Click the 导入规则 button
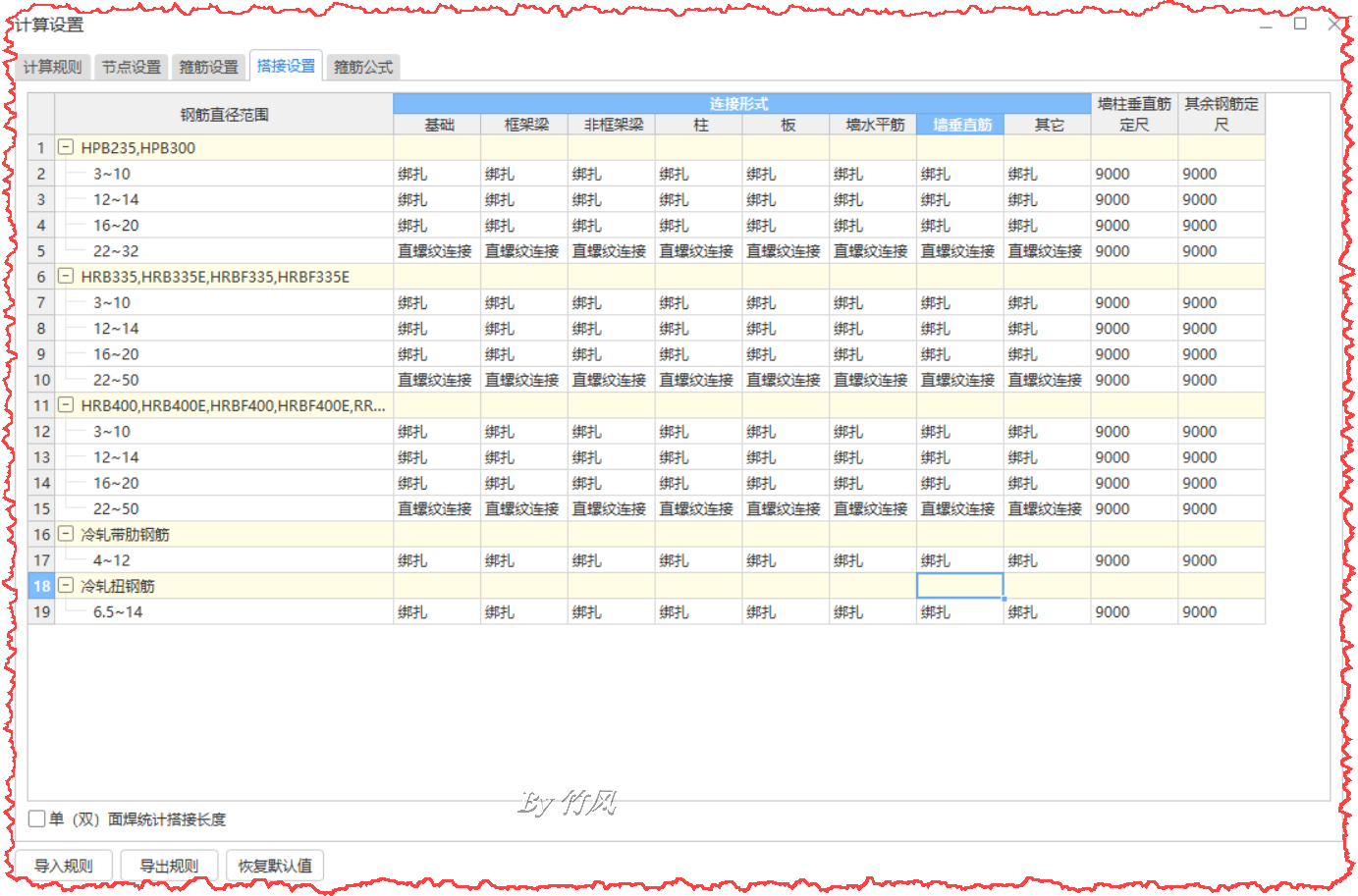Screen dimensions: 1358x896 (x=64, y=866)
